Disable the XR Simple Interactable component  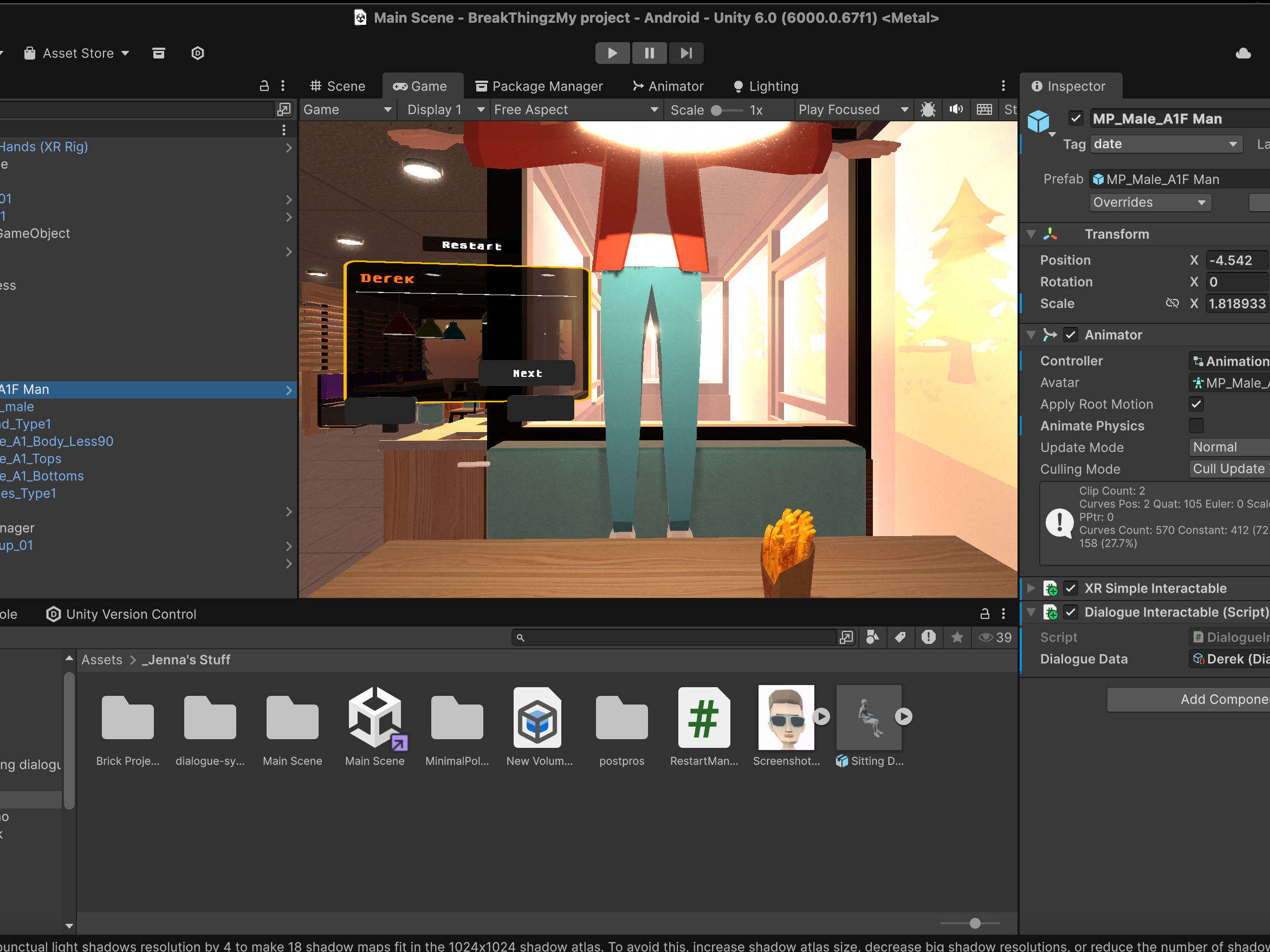point(1071,589)
